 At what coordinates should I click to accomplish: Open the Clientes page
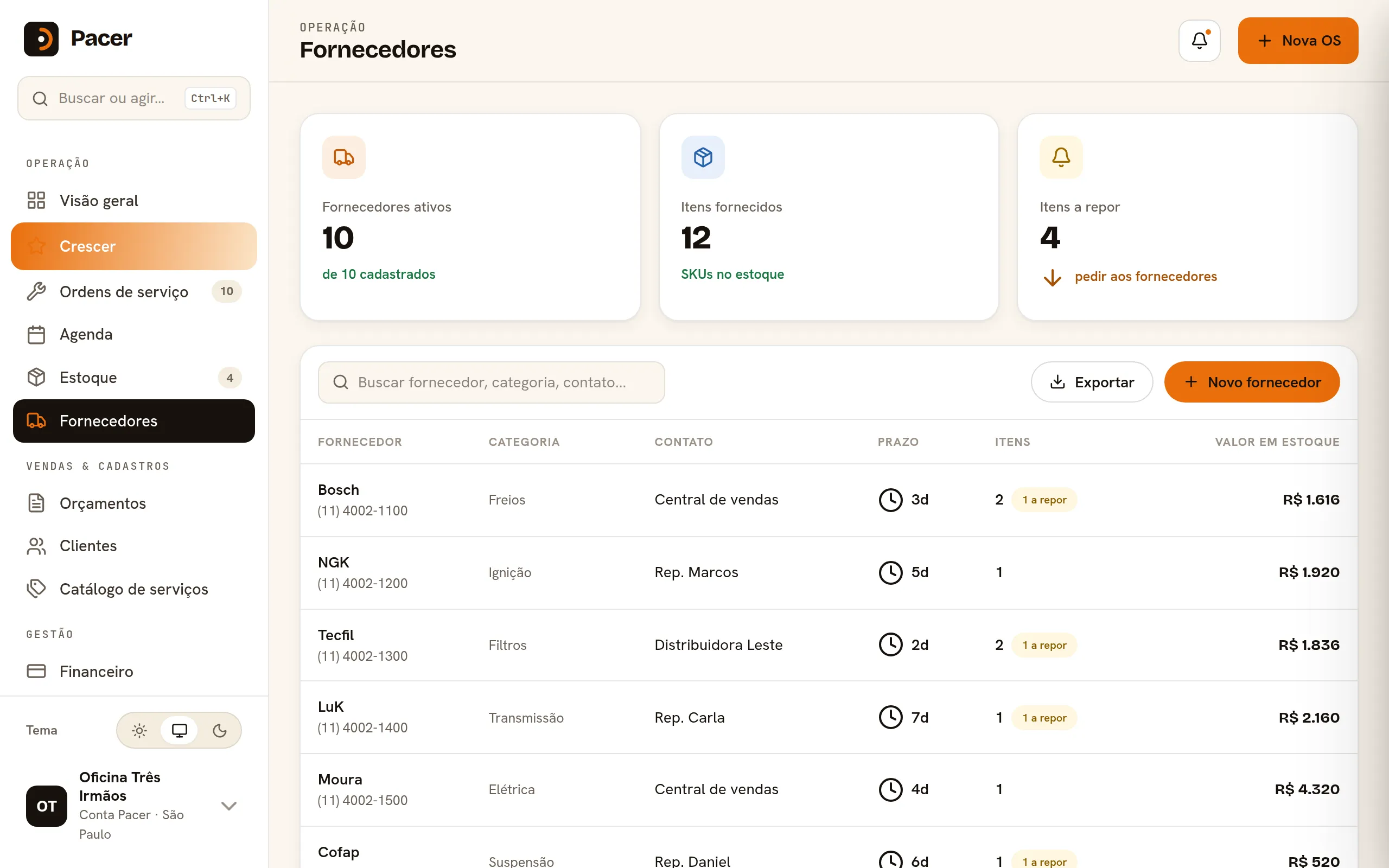[133, 545]
